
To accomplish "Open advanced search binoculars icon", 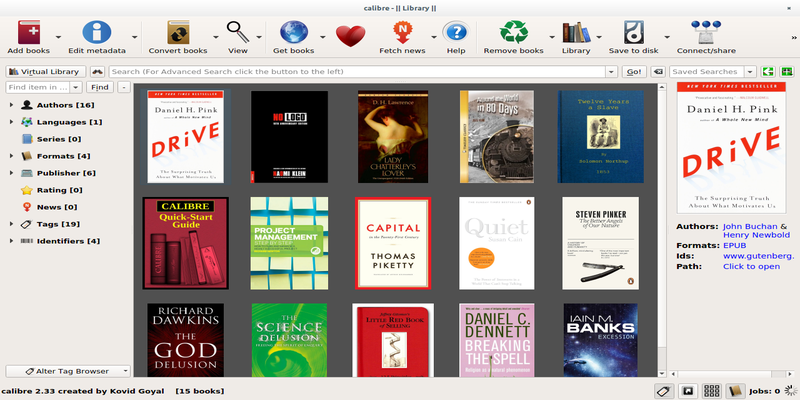I will point(97,71).
